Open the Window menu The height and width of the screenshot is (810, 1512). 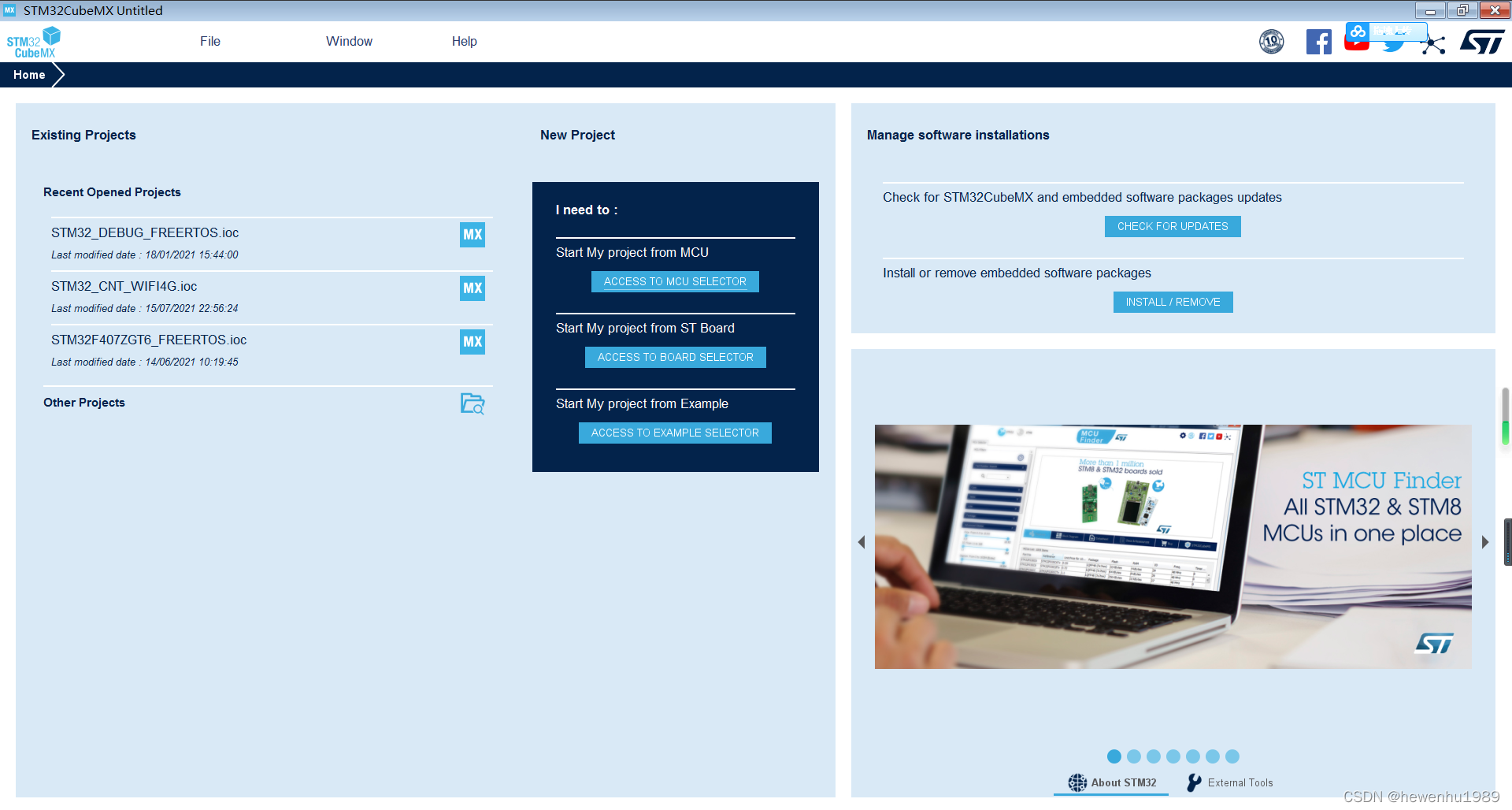pyautogui.click(x=349, y=41)
